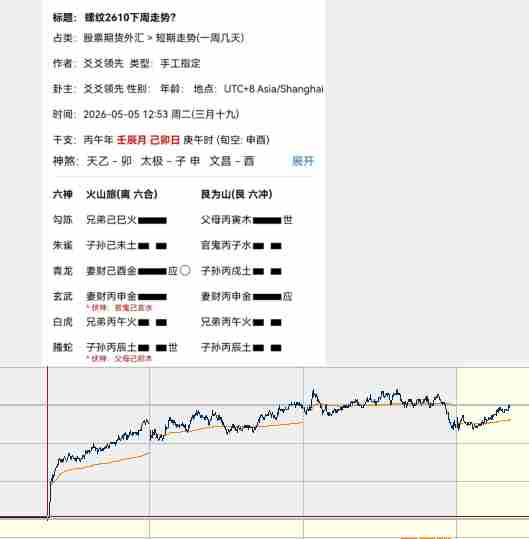Open the 股票期货外汇 category link
This screenshot has width=529, height=539.
coord(114,38)
